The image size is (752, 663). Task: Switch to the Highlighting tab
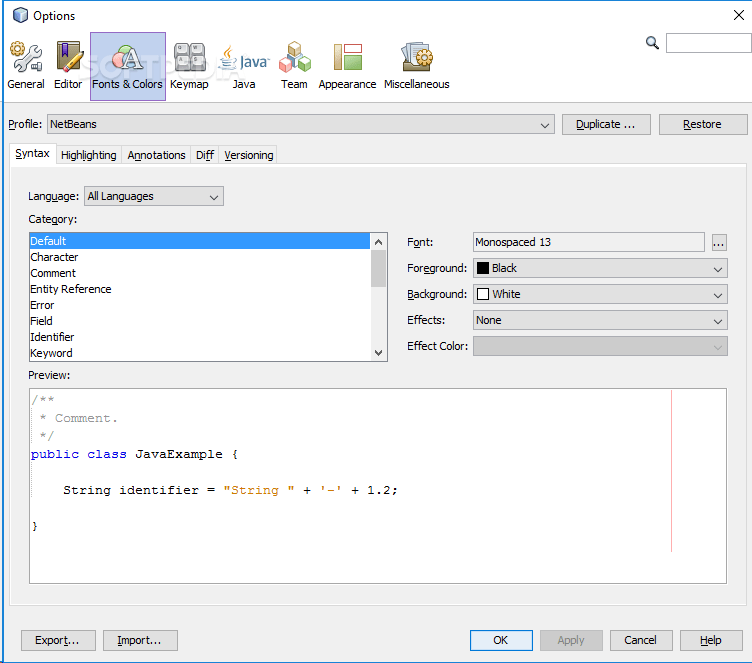pyautogui.click(x=89, y=155)
